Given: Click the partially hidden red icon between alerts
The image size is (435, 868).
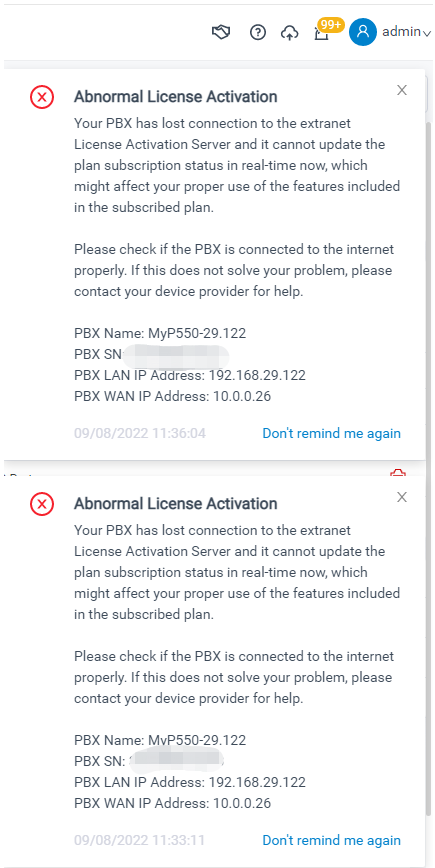Looking at the screenshot, I should click(398, 473).
